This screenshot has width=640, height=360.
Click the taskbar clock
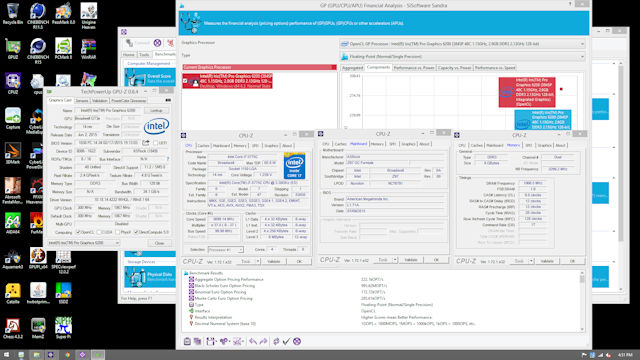tap(626, 355)
